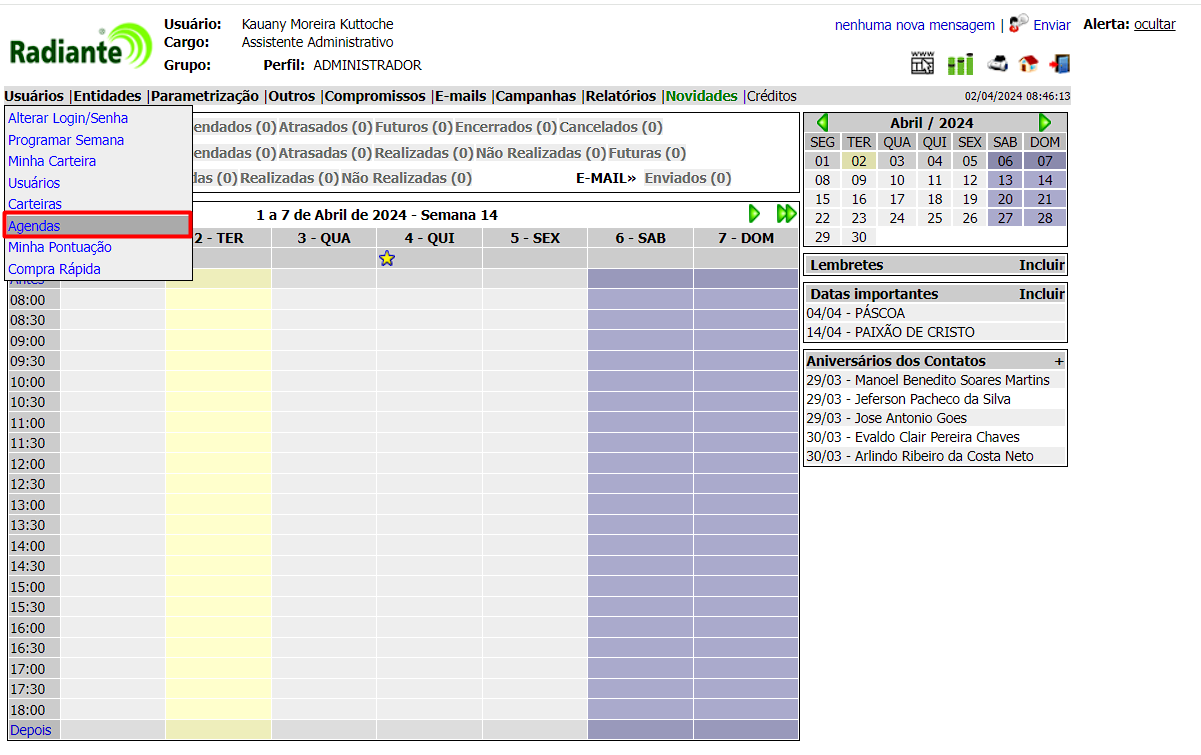Go to home via house icon

pos(1028,64)
